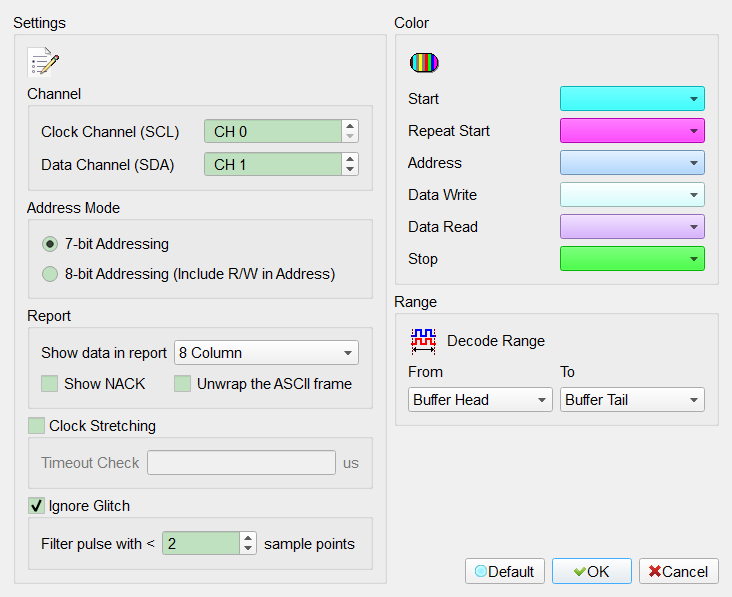Open the Start color picker
This screenshot has height=597, width=732.
click(x=632, y=98)
